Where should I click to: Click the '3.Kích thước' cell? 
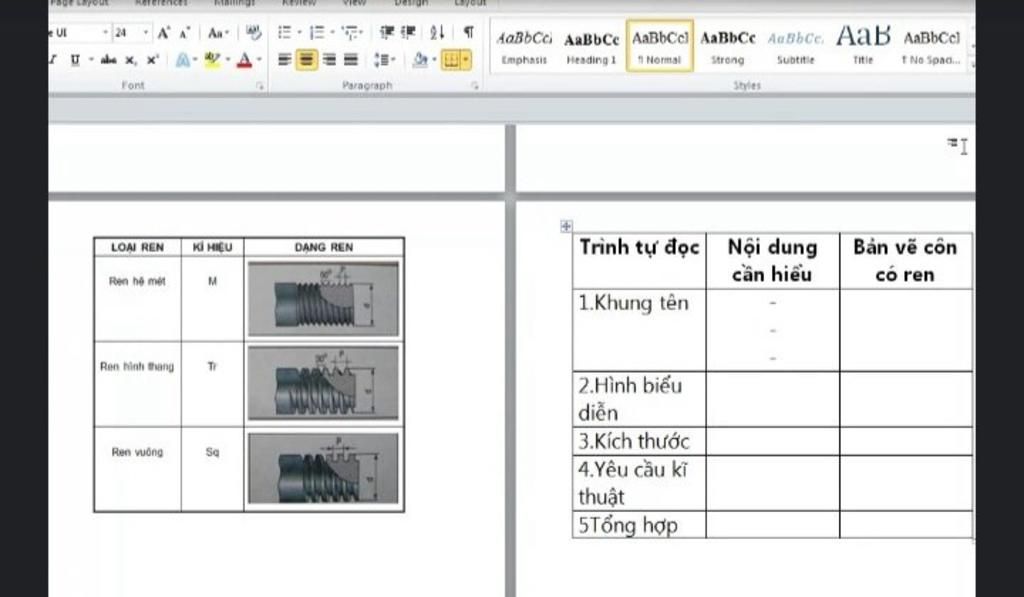[x=639, y=442]
